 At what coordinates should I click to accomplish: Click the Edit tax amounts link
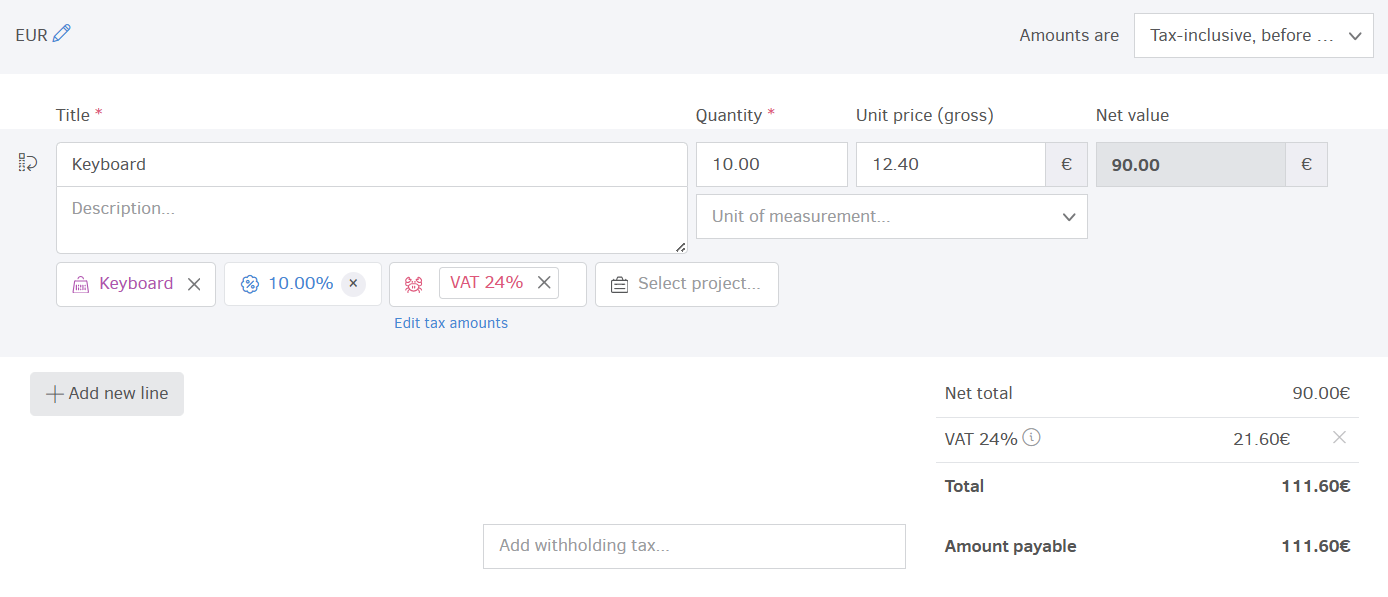tap(451, 322)
